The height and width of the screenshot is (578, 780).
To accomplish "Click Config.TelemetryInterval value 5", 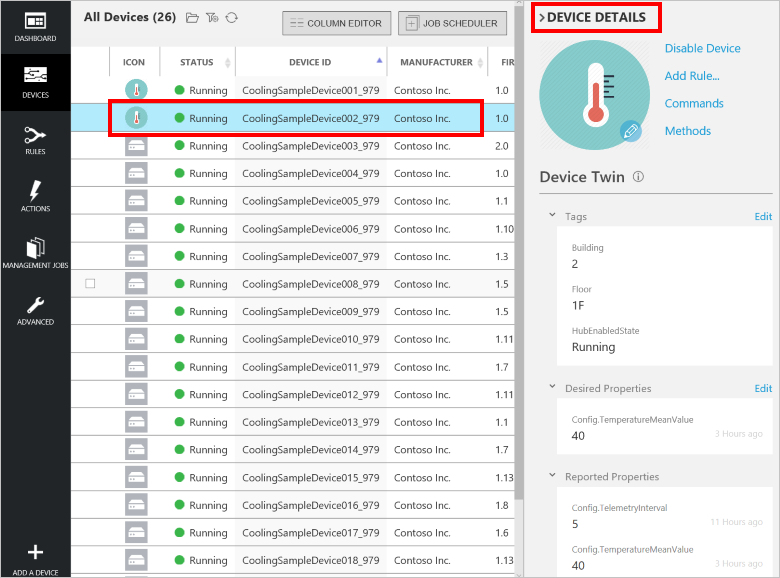I will point(575,524).
